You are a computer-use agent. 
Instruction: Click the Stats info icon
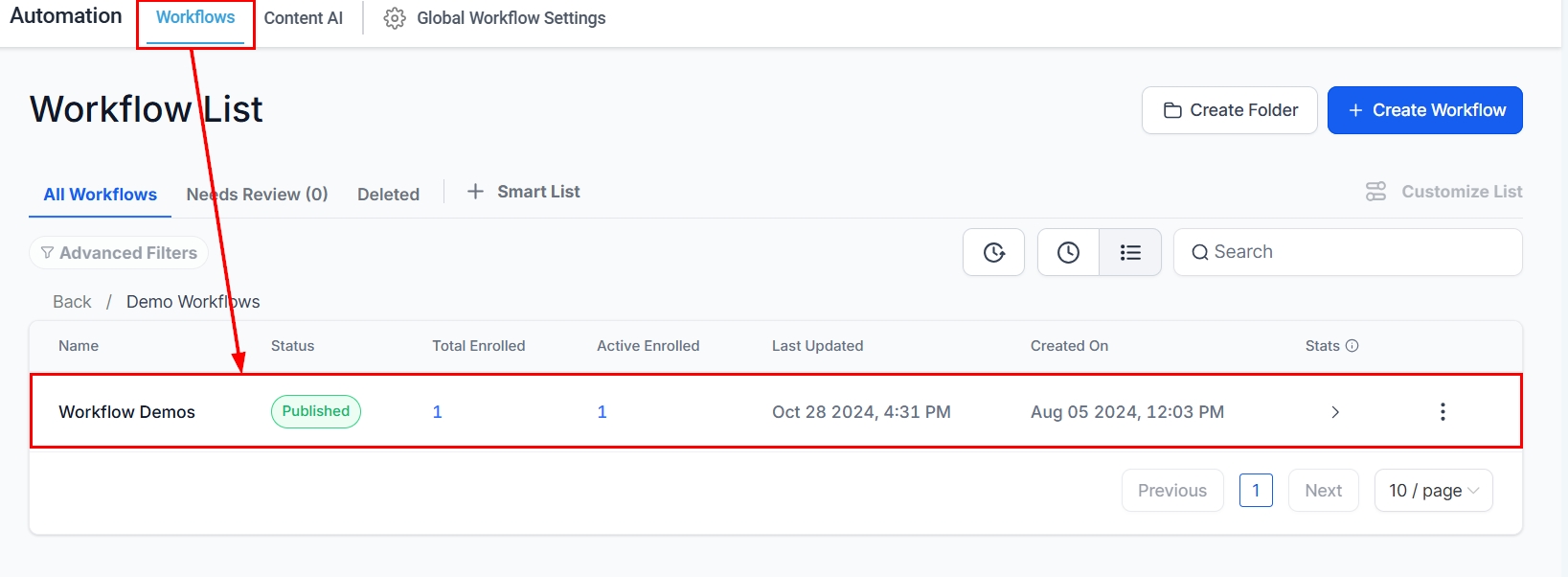[x=1352, y=346]
